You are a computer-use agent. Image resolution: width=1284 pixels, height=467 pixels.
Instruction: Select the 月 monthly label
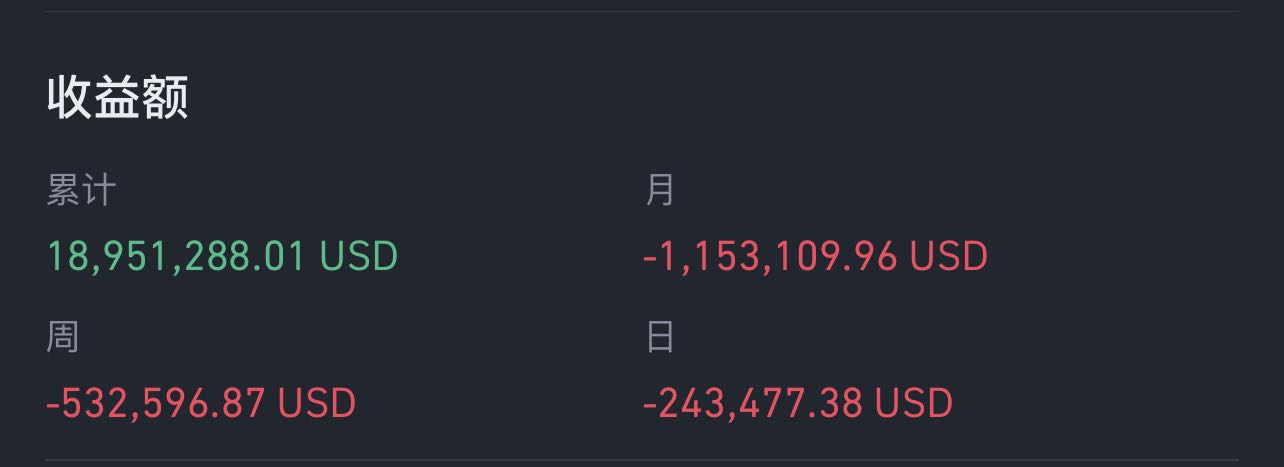[660, 189]
